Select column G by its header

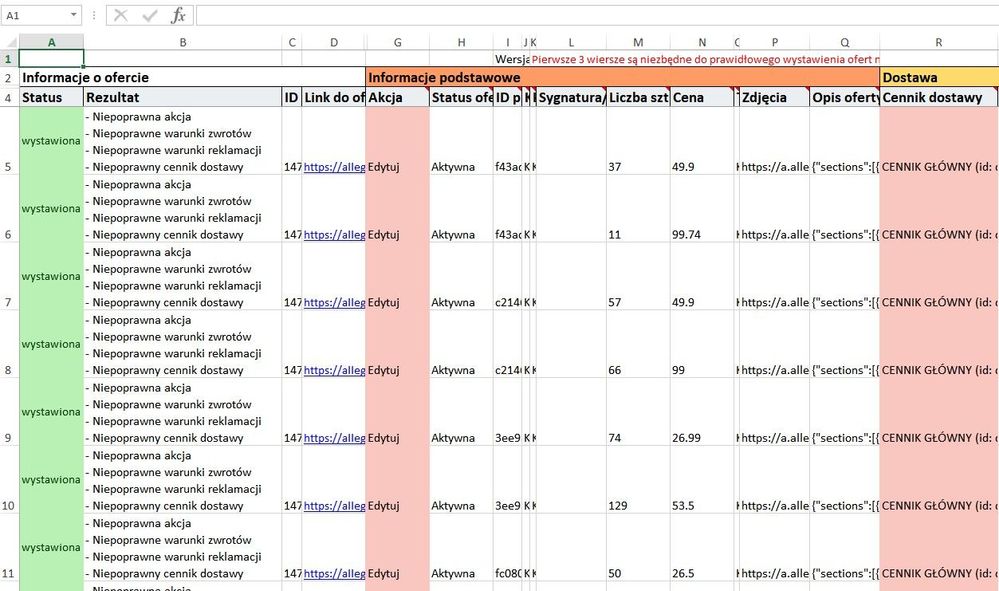[398, 43]
